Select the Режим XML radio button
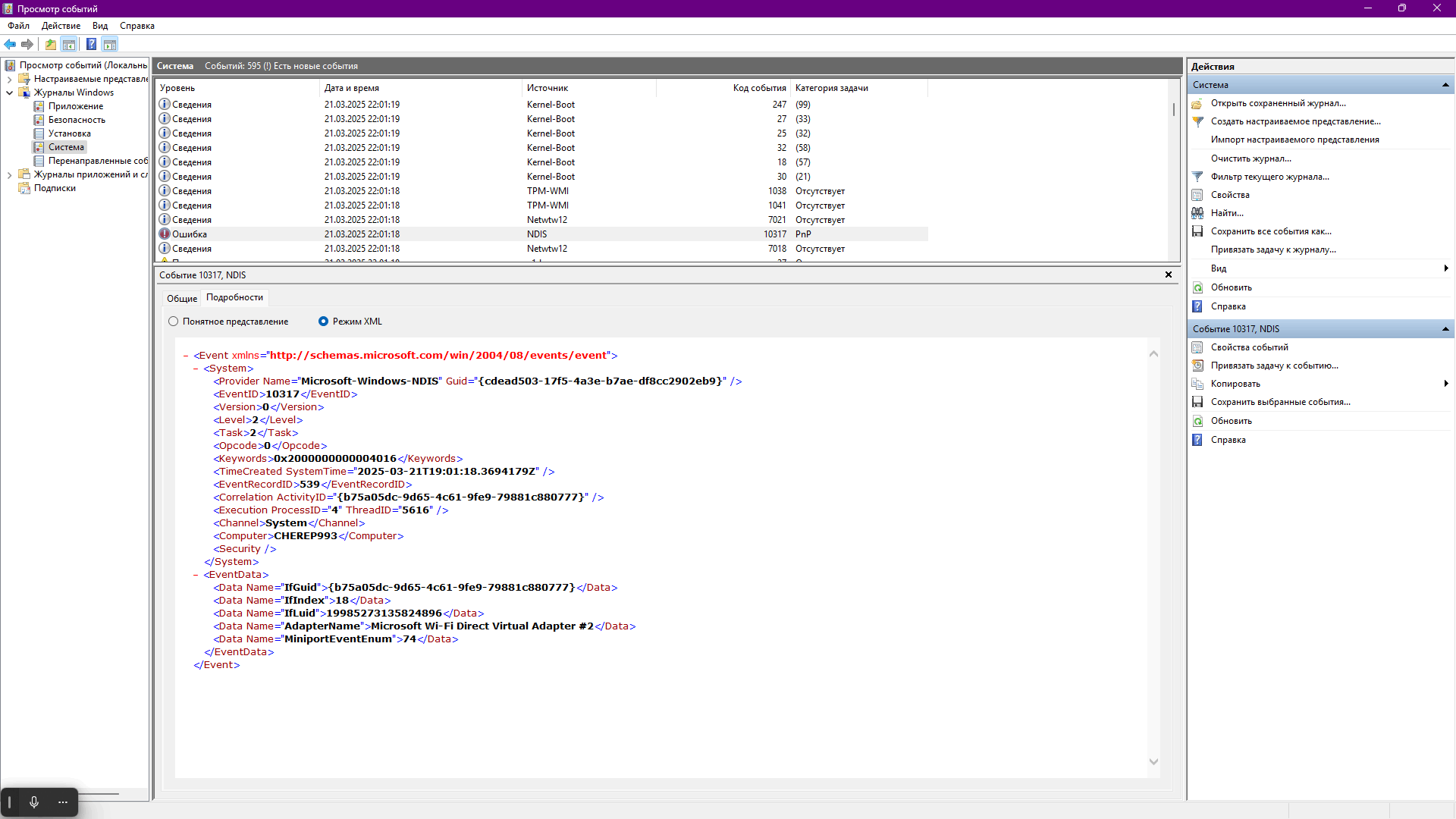 click(324, 322)
